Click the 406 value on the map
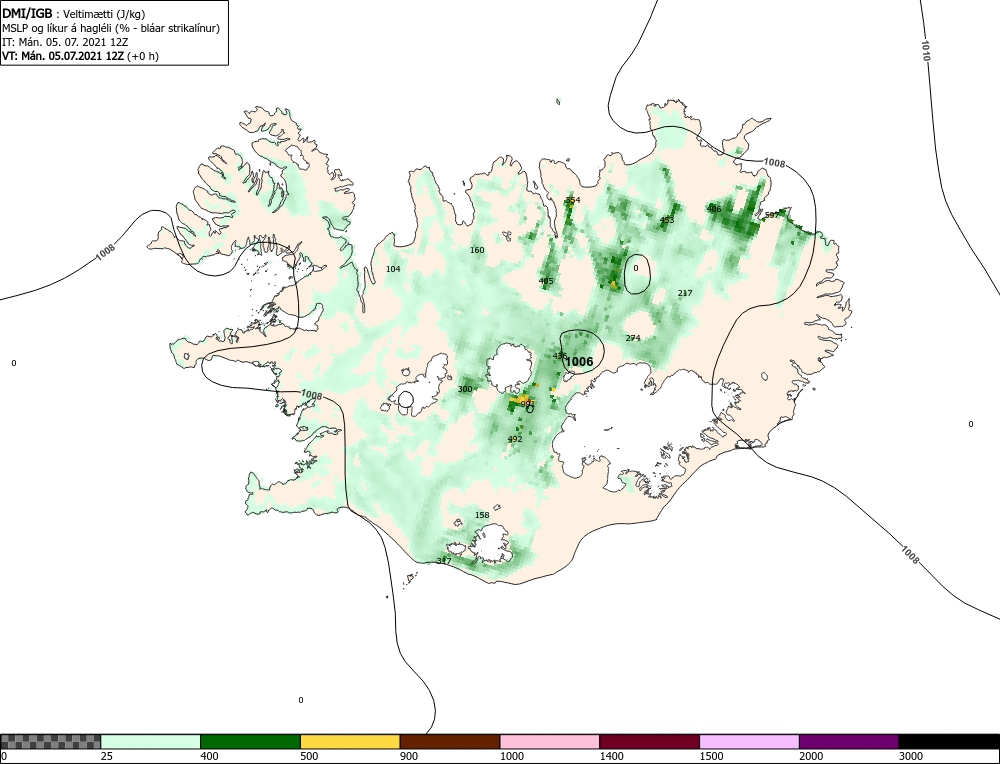The image size is (1000, 764). coord(714,209)
